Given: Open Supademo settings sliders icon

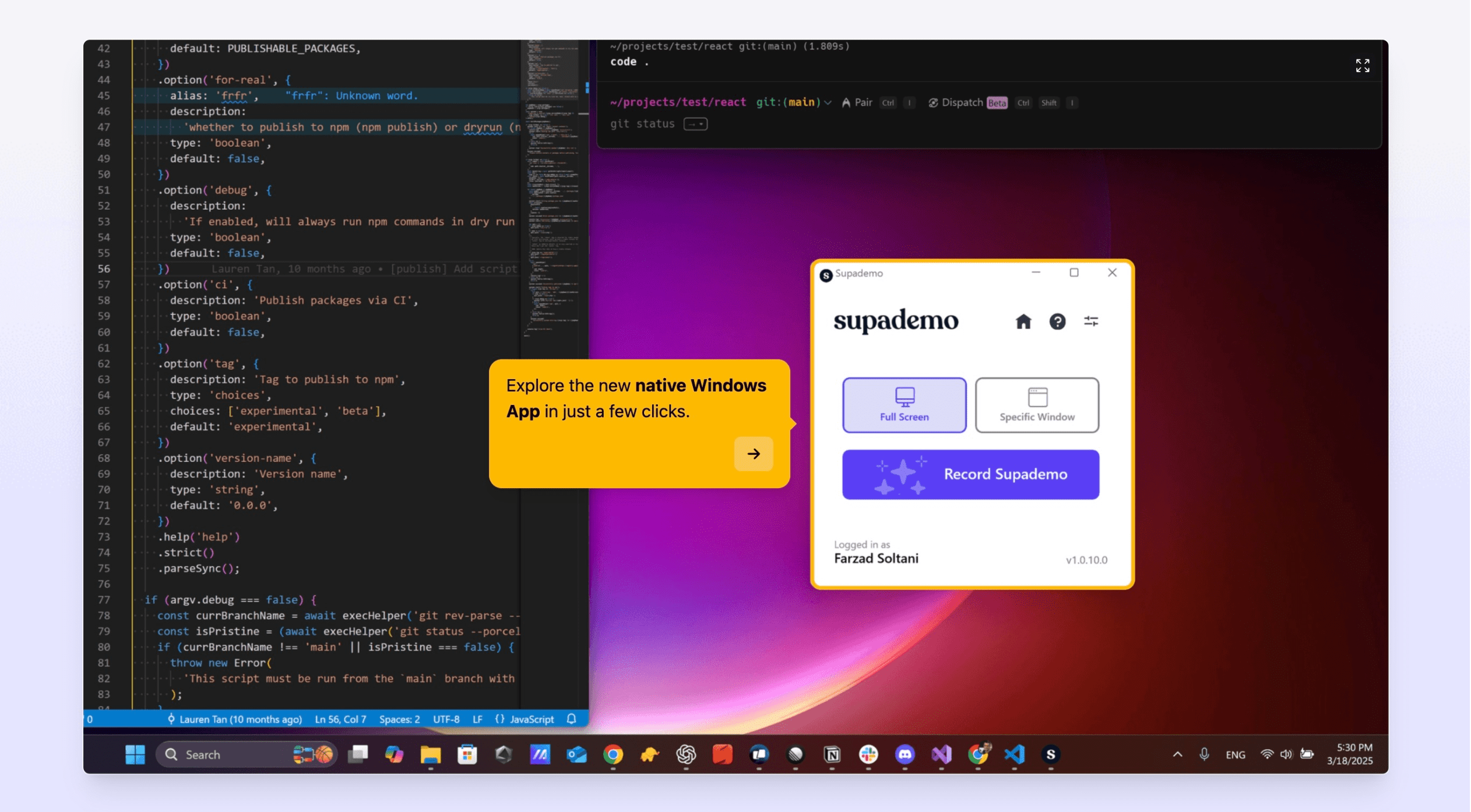Looking at the screenshot, I should pyautogui.click(x=1091, y=321).
